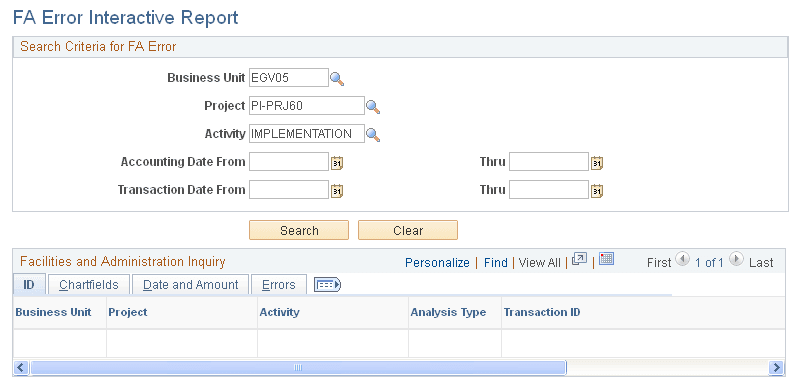Focus Accounting Date From field

pos(289,162)
